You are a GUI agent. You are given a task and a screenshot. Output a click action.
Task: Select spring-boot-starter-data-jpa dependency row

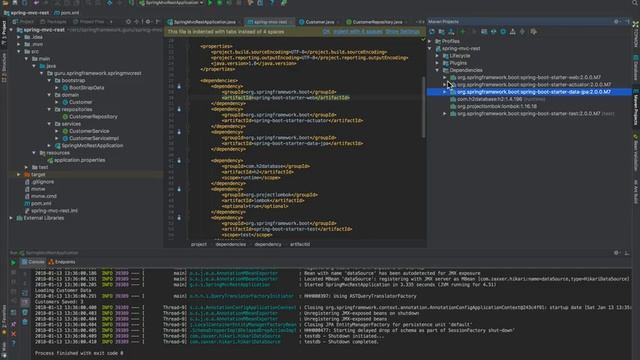(x=529, y=92)
